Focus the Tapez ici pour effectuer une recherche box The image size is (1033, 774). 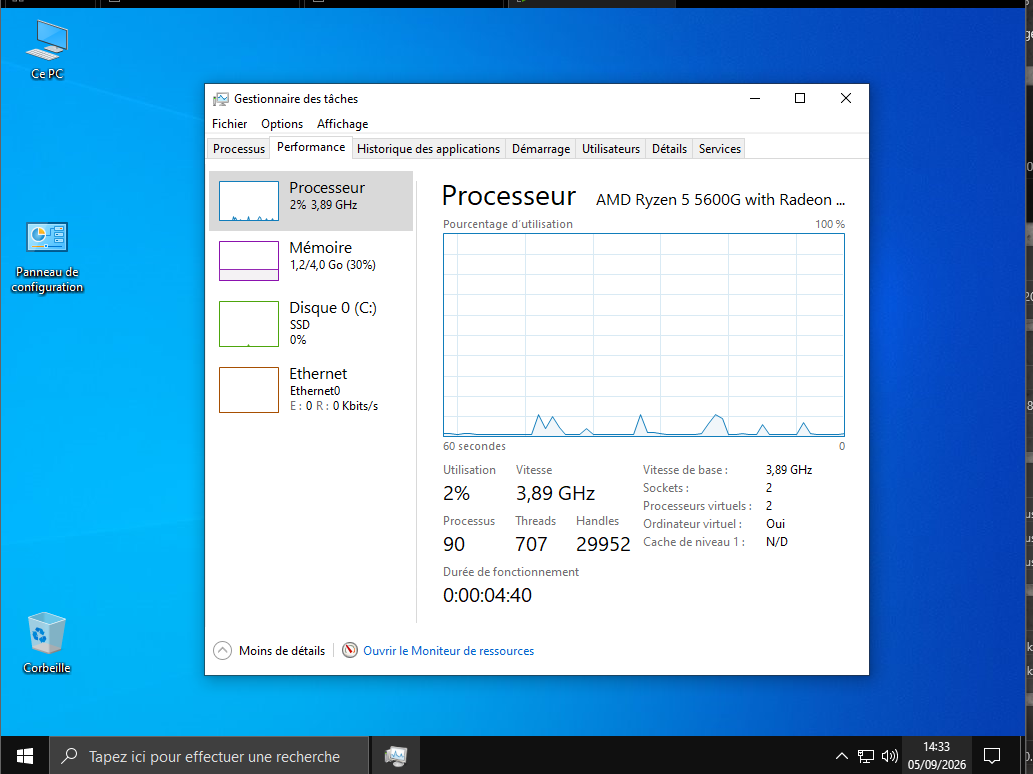click(x=209, y=756)
